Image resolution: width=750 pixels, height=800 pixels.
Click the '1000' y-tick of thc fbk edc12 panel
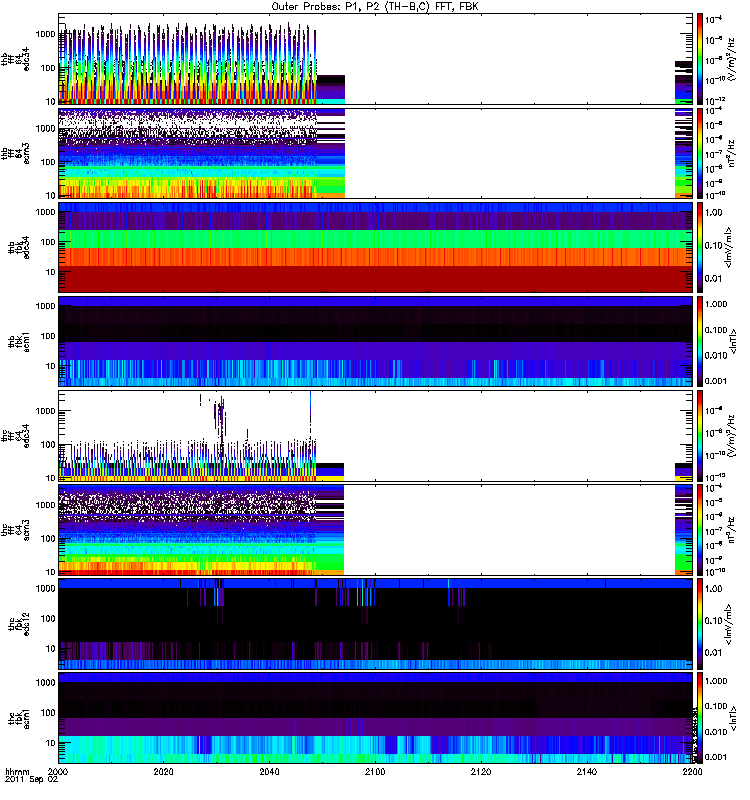coord(45,588)
